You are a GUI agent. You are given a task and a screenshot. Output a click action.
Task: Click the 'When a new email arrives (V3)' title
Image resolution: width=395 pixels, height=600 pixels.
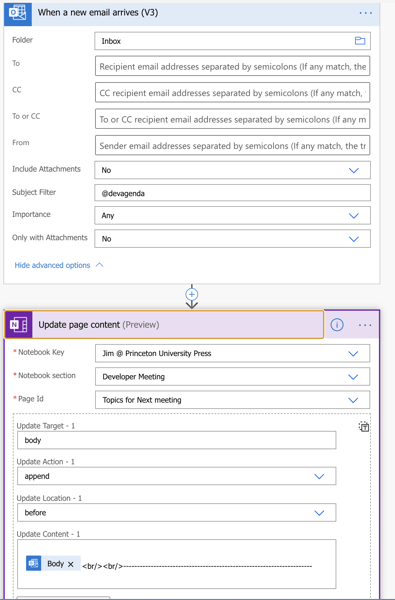[x=98, y=13]
